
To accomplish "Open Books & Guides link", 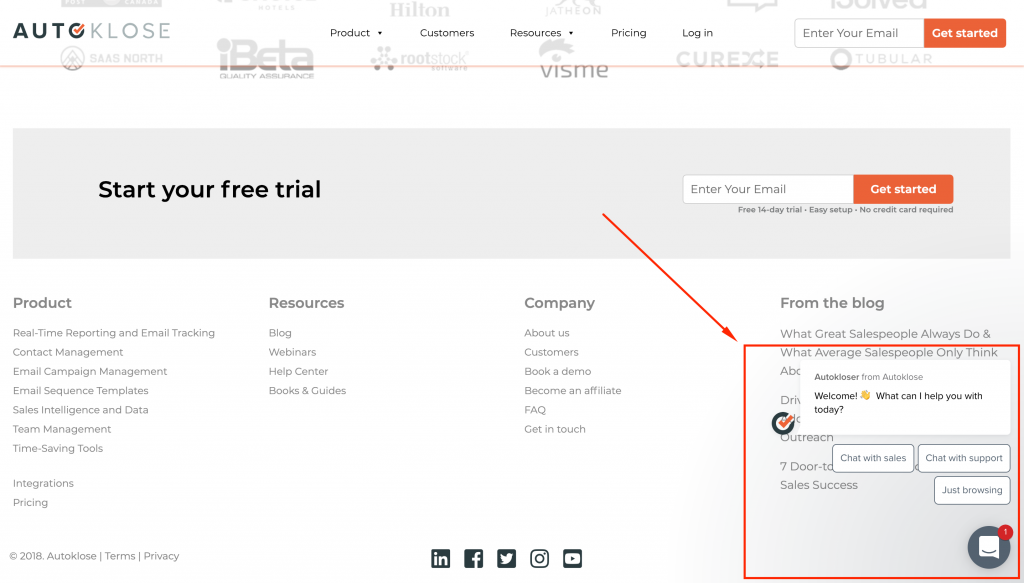I will pos(308,391).
